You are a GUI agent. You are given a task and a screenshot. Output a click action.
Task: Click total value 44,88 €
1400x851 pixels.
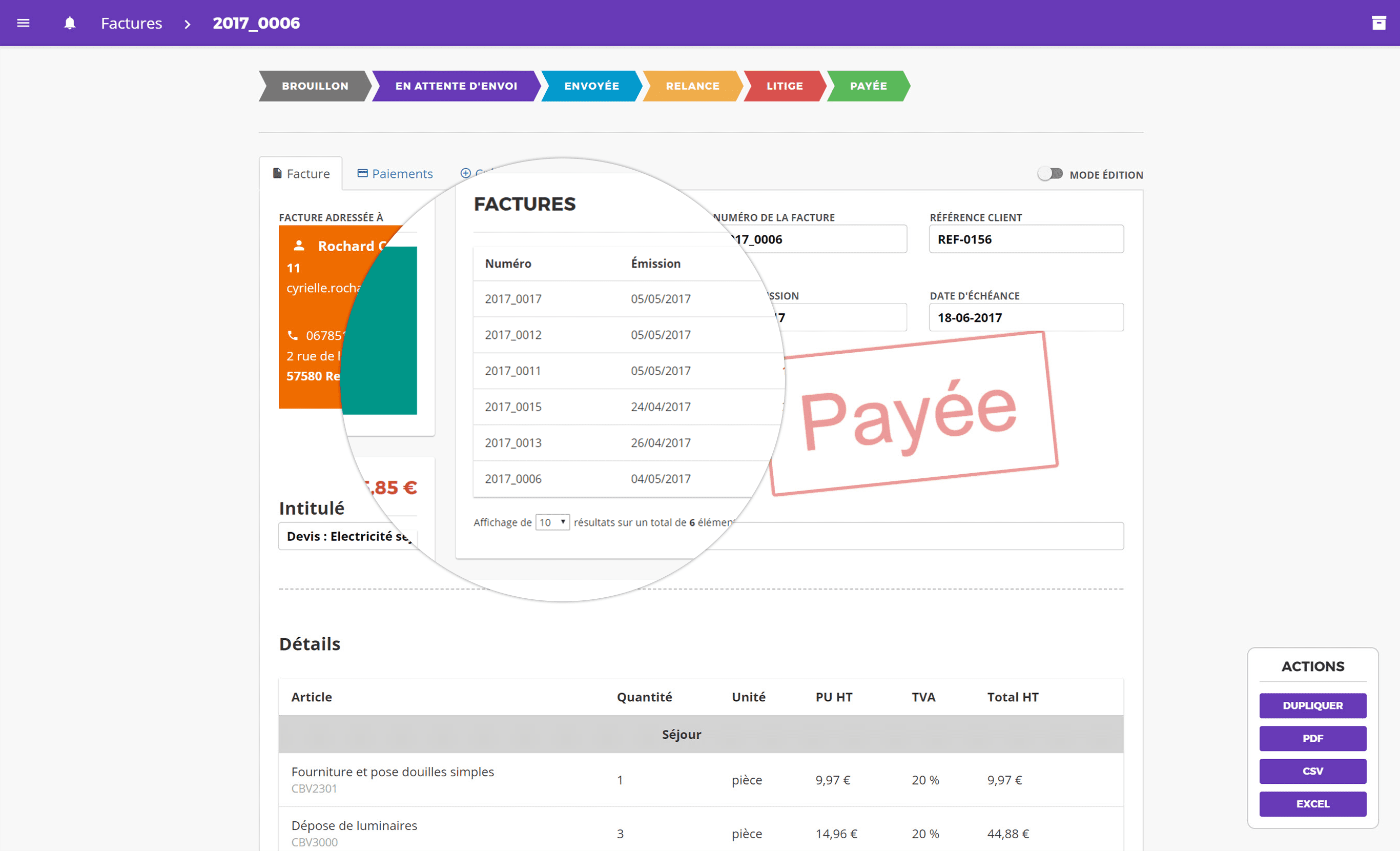[1008, 834]
